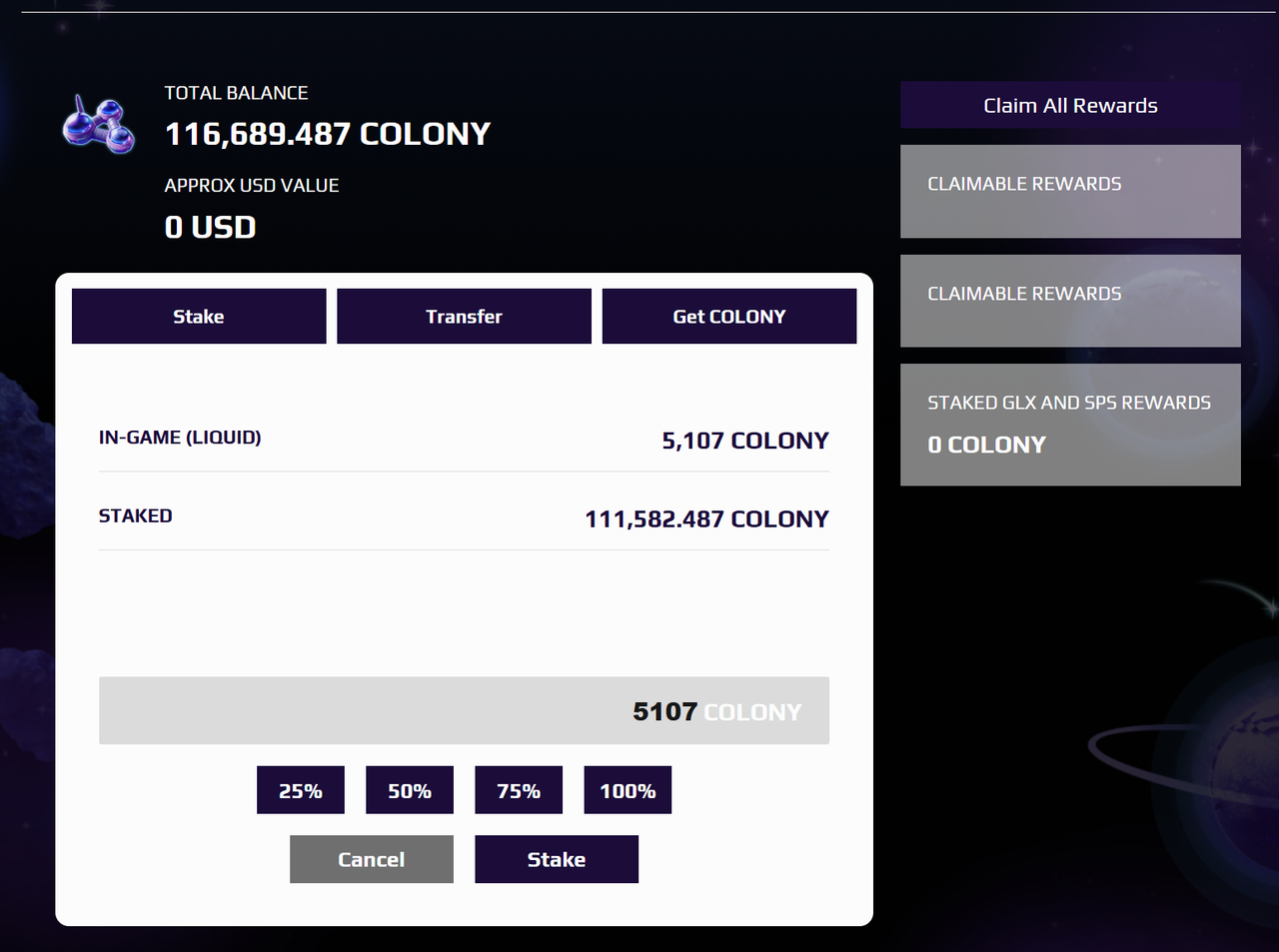Select the 75% amount option
Screen dimensions: 1279x952
click(519, 790)
